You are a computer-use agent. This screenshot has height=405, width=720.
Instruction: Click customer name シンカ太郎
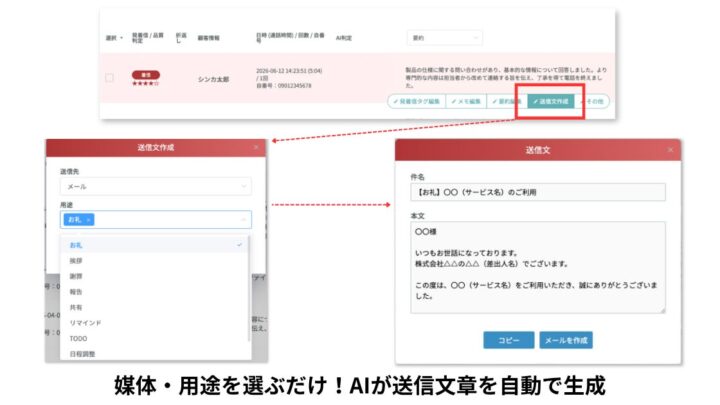213,79
